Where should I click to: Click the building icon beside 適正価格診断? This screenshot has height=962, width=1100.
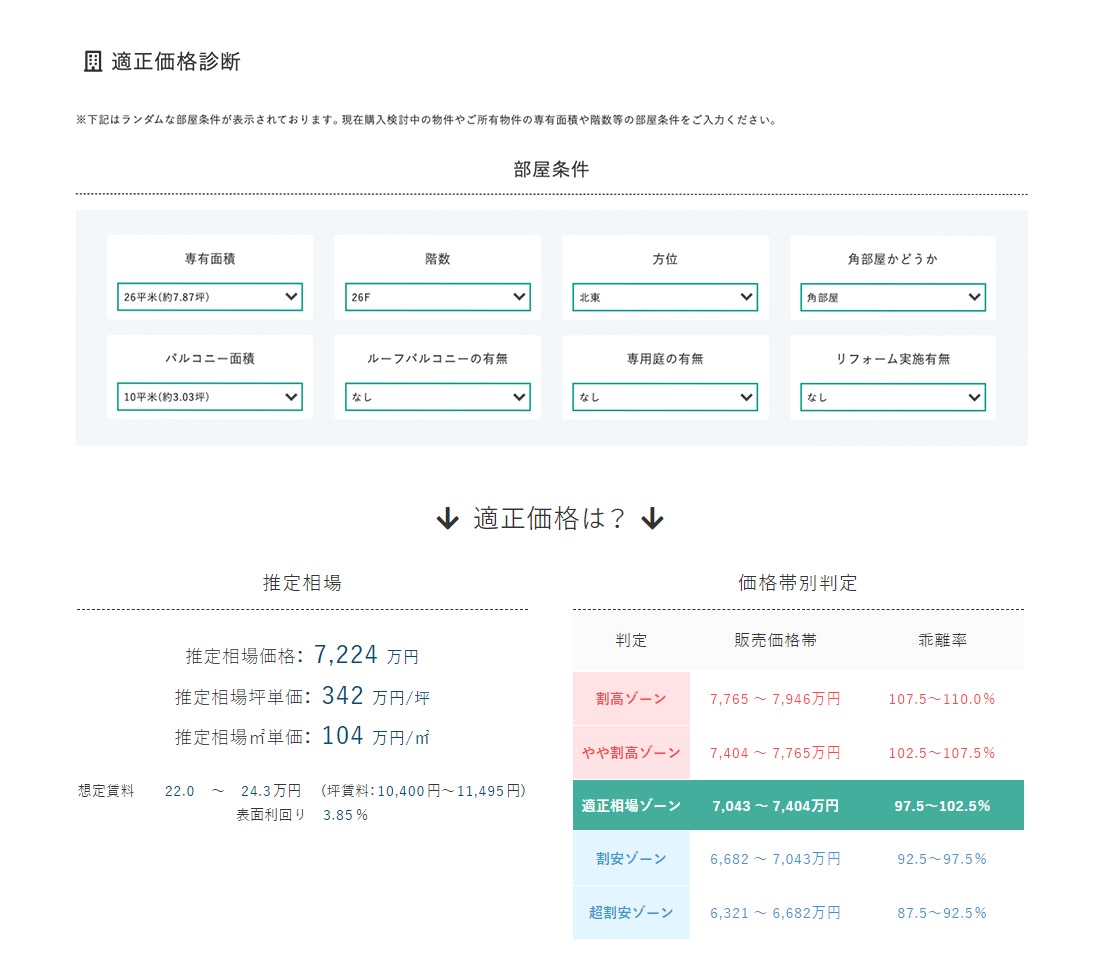(93, 62)
